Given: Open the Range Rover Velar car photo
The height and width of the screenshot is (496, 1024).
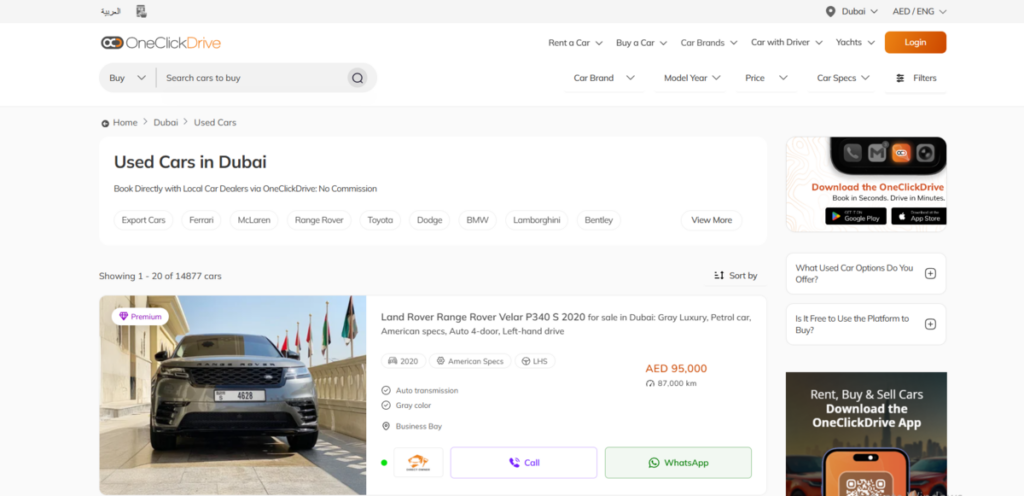Looking at the screenshot, I should pos(233,395).
